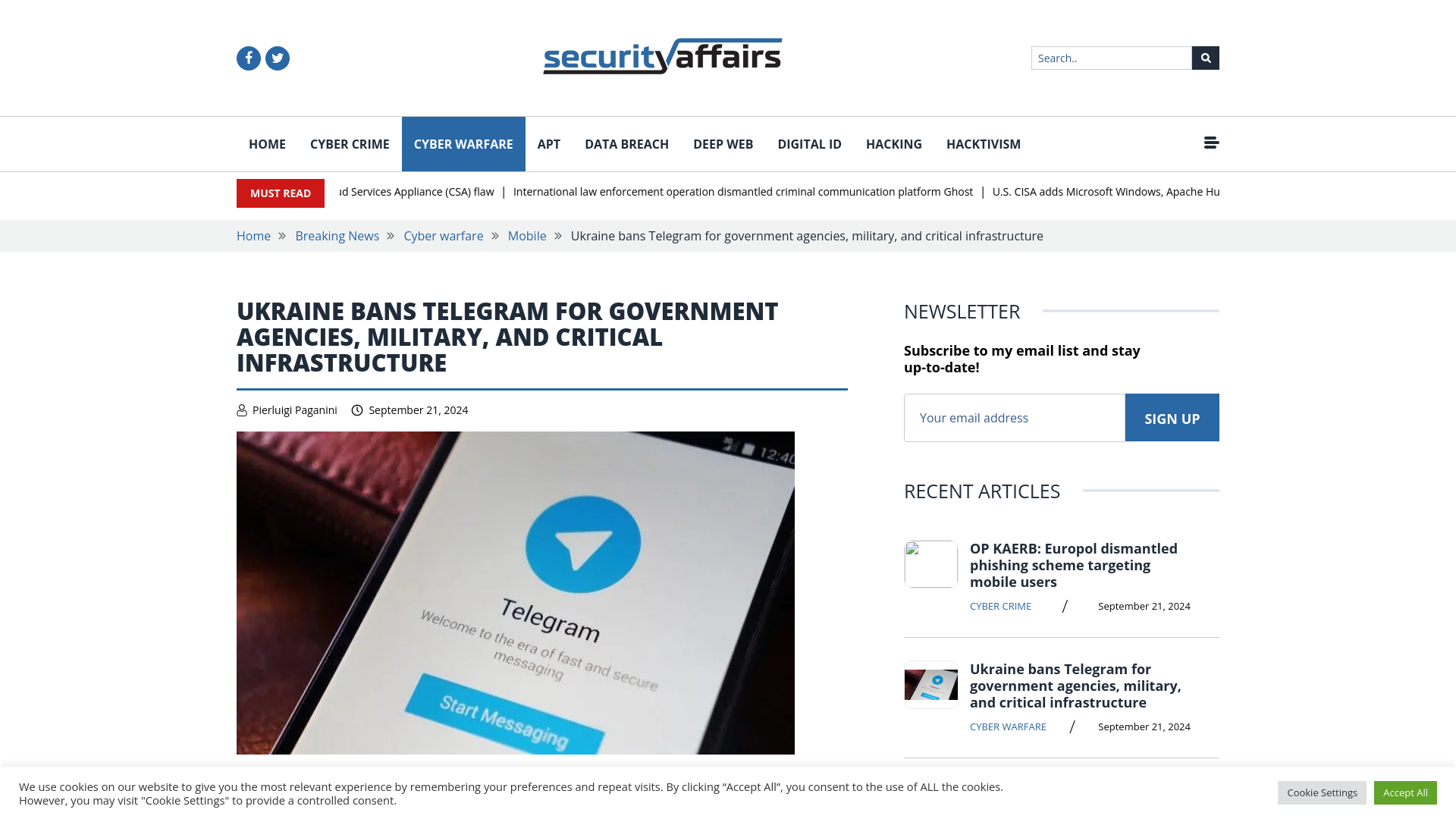Click the email address input field
1456x819 pixels.
[1014, 417]
